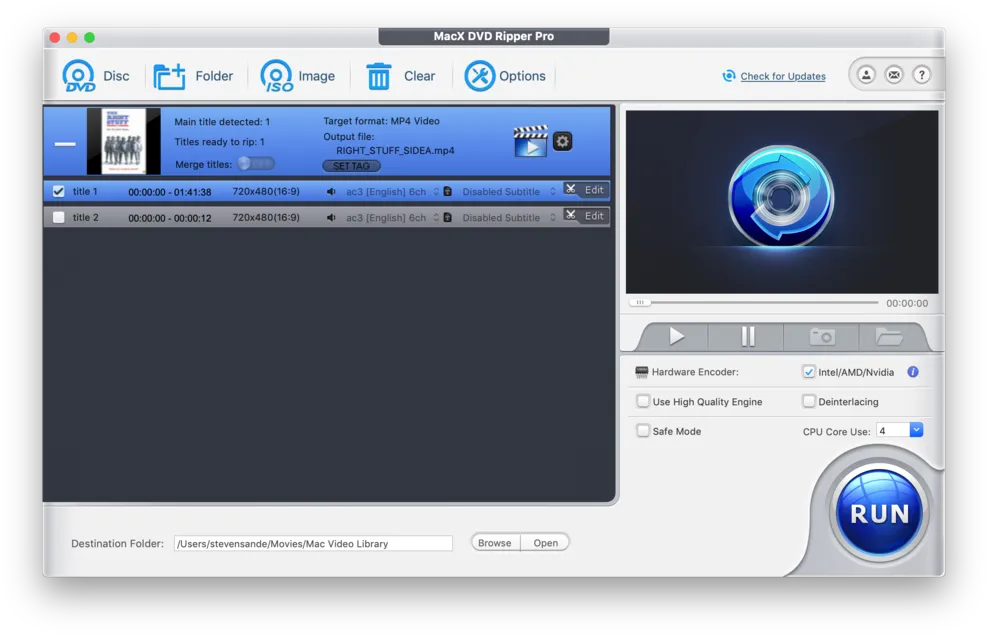Open the destination folder
The width and height of the screenshot is (987, 635).
point(545,543)
